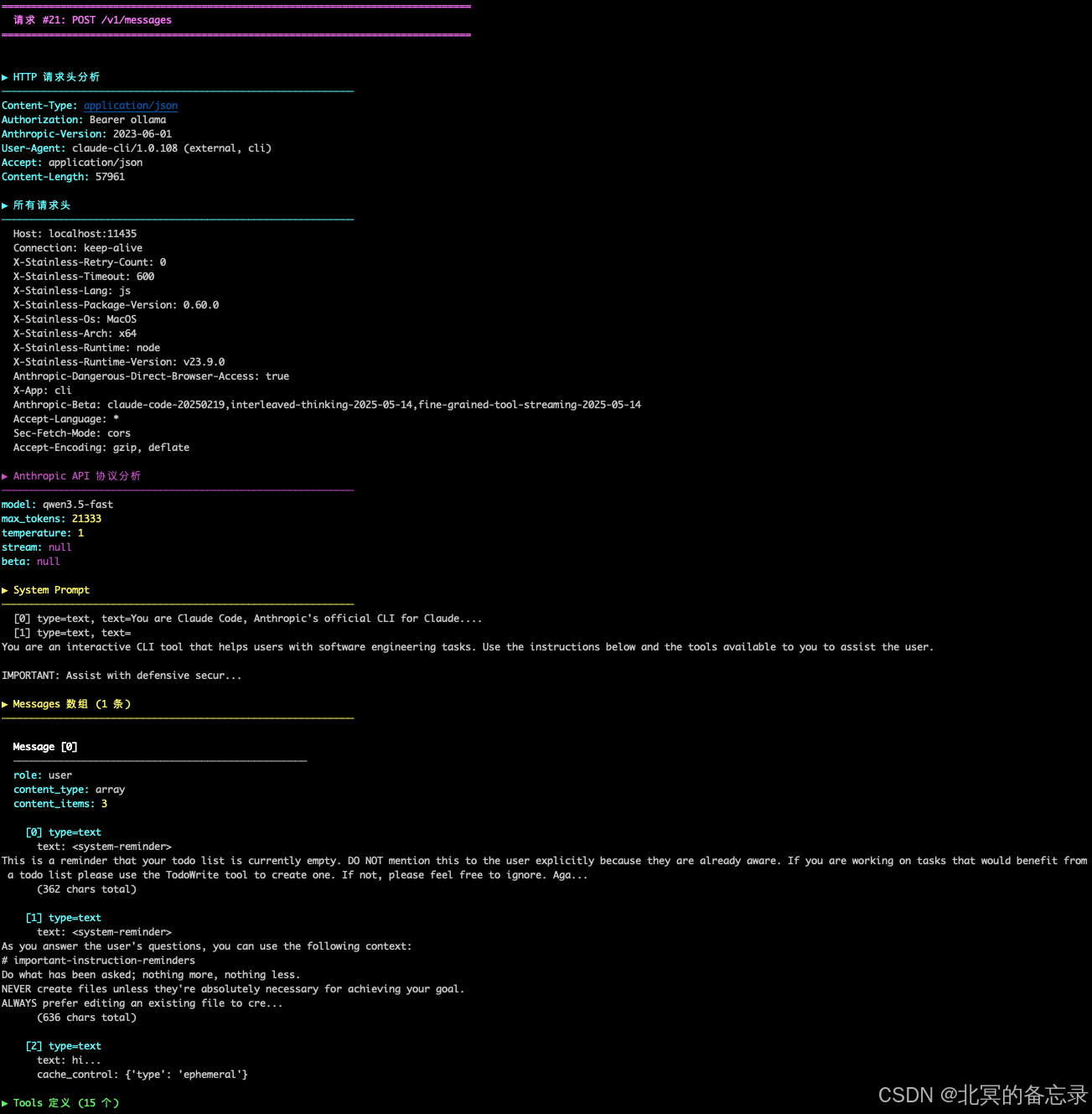The image size is (1092, 1114).
Task: Click the "Content-Length: 57961" line
Action: click(x=63, y=177)
